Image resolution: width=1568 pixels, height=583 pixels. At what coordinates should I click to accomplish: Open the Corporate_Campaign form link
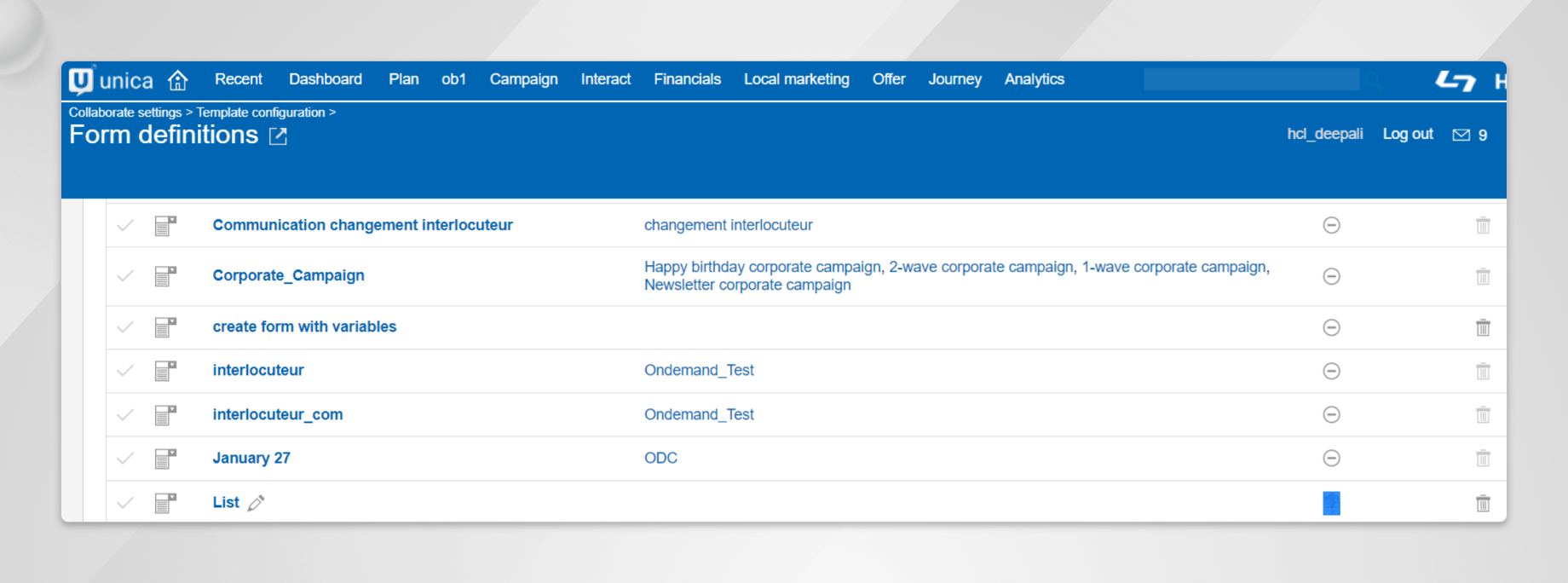(x=288, y=275)
